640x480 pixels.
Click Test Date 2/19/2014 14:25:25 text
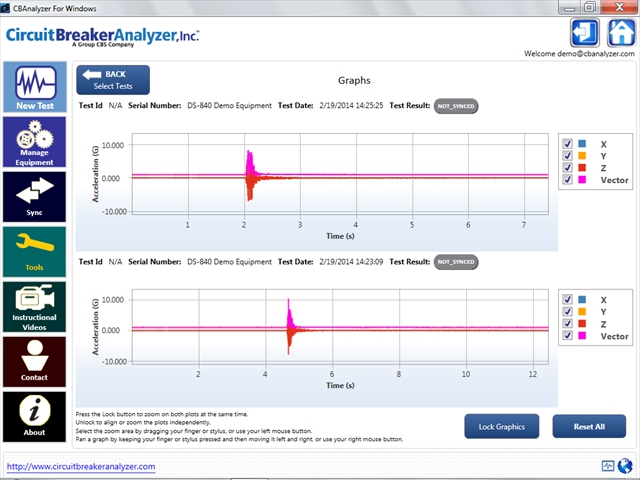point(351,105)
